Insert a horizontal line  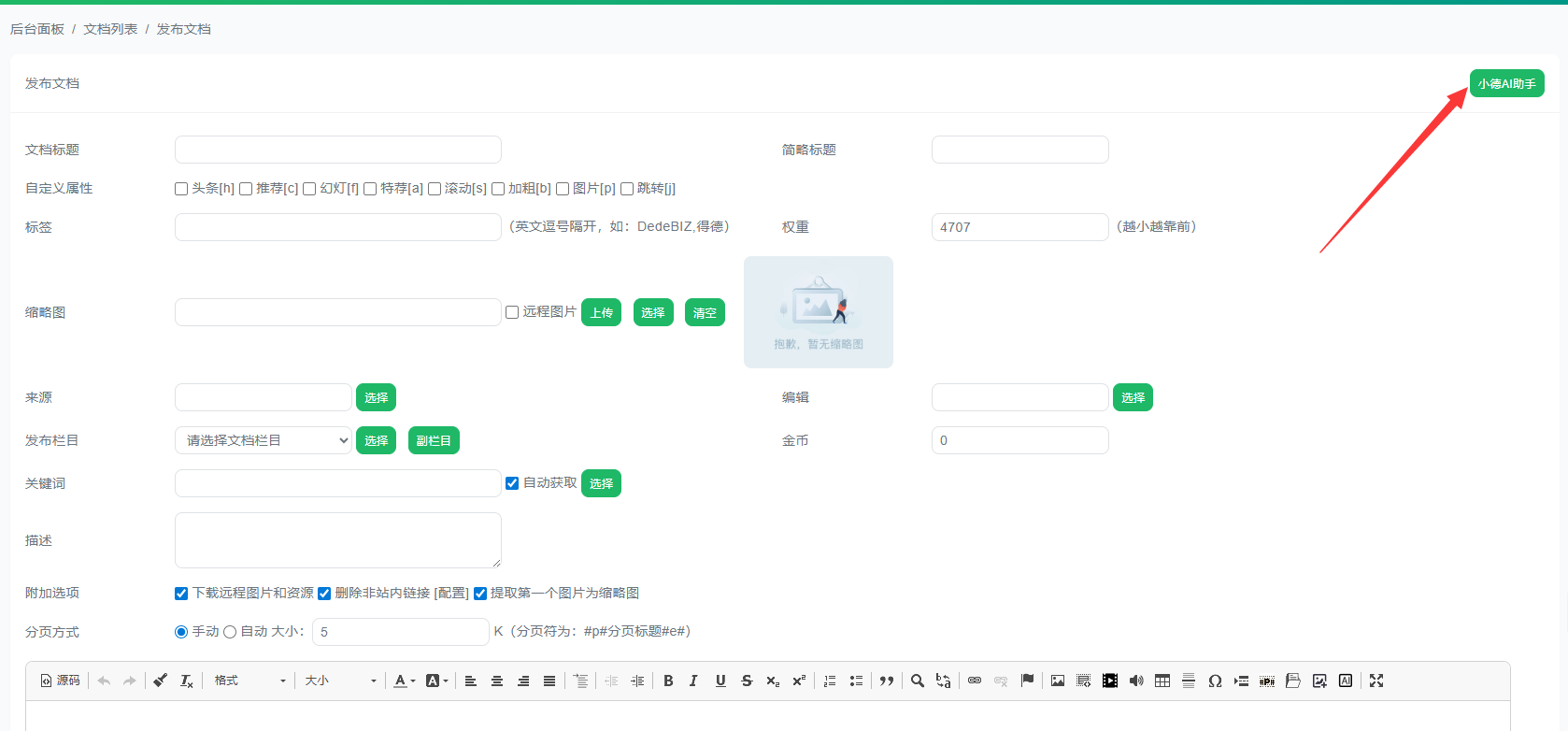pos(1189,681)
